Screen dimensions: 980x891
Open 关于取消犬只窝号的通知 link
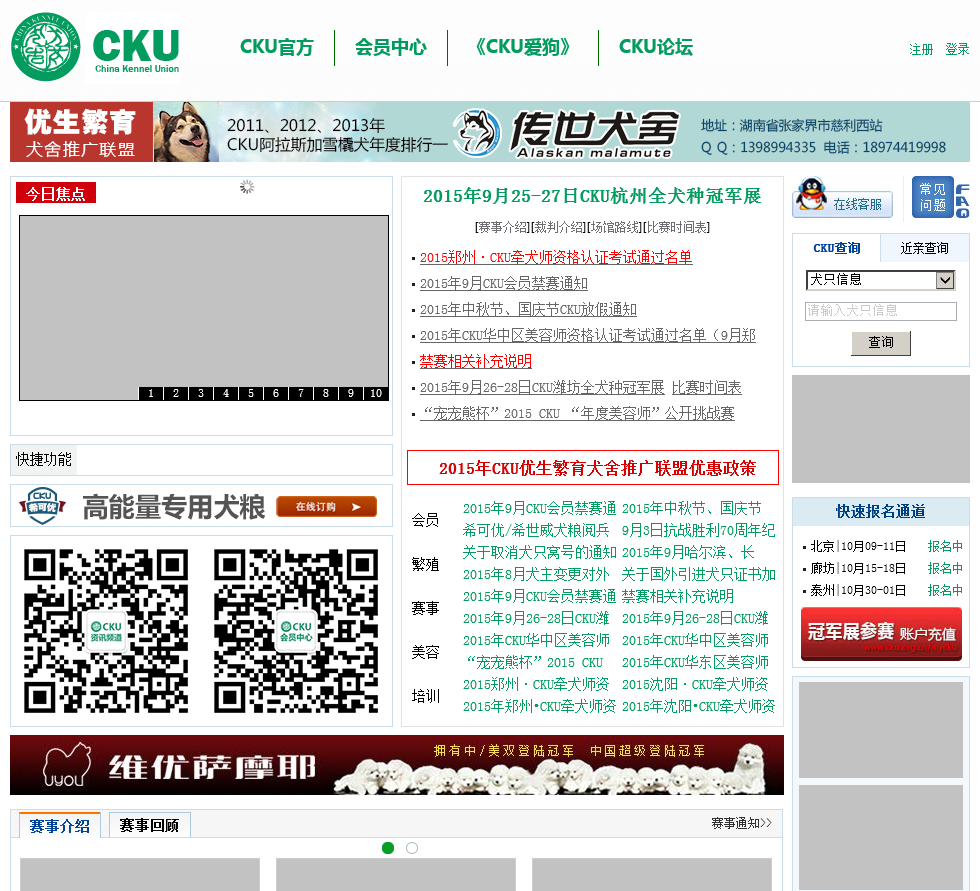point(539,552)
